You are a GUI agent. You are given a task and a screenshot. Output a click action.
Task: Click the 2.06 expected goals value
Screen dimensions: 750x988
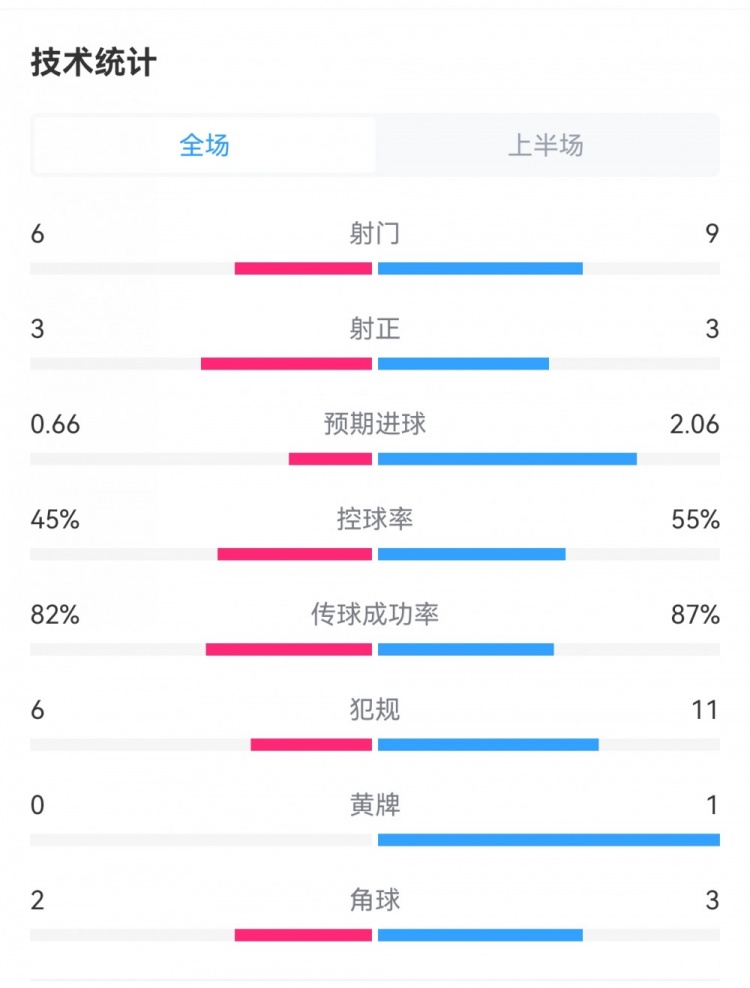pos(695,424)
